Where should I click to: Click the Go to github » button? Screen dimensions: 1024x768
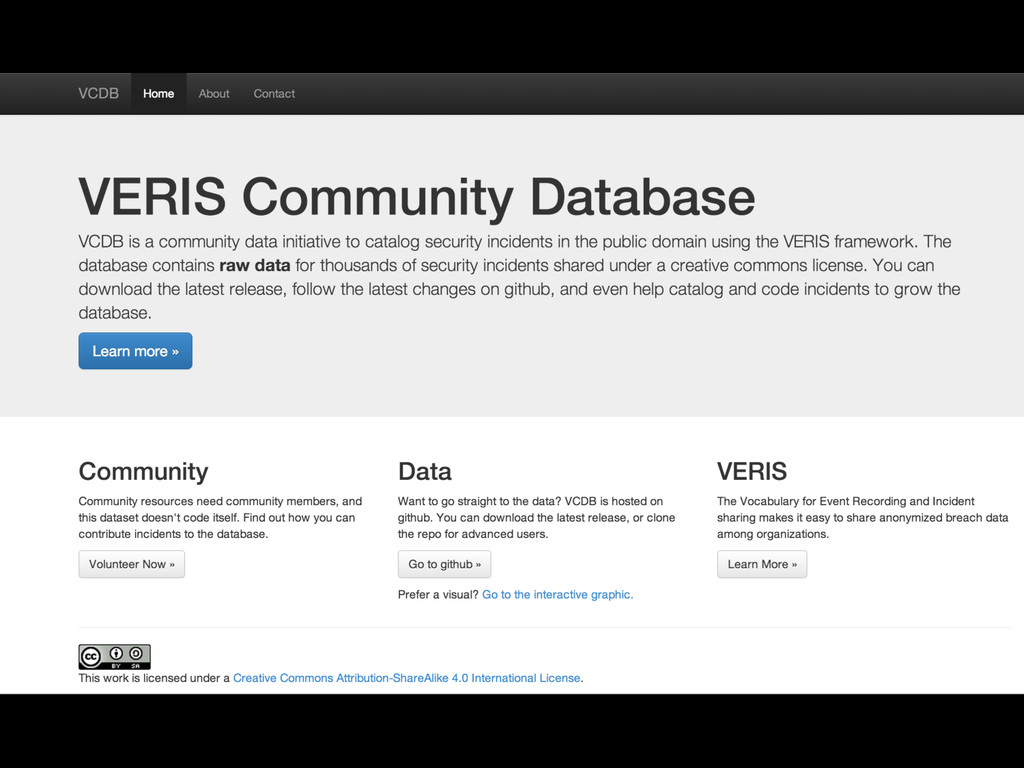click(445, 564)
